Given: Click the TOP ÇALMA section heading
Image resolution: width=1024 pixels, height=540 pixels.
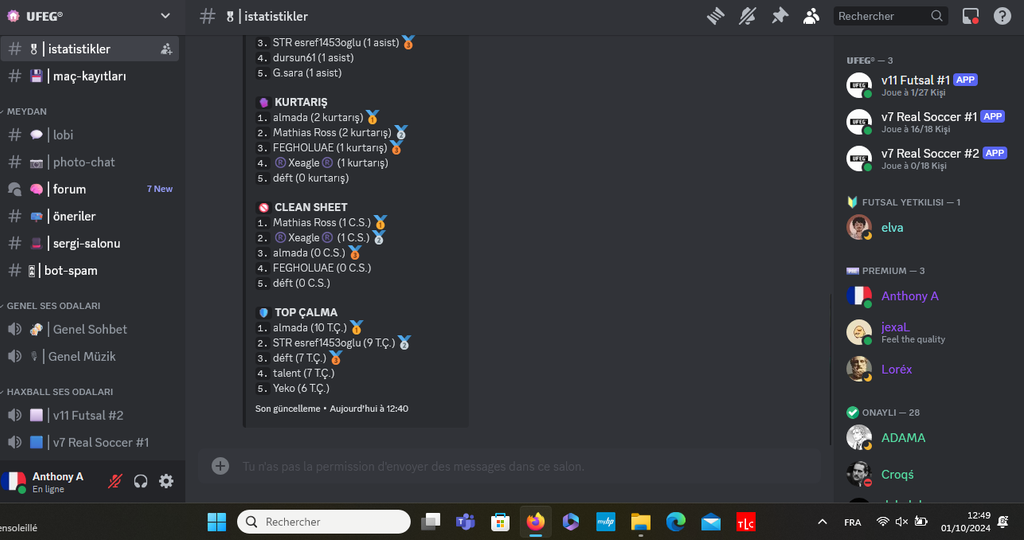Looking at the screenshot, I should pyautogui.click(x=306, y=313).
